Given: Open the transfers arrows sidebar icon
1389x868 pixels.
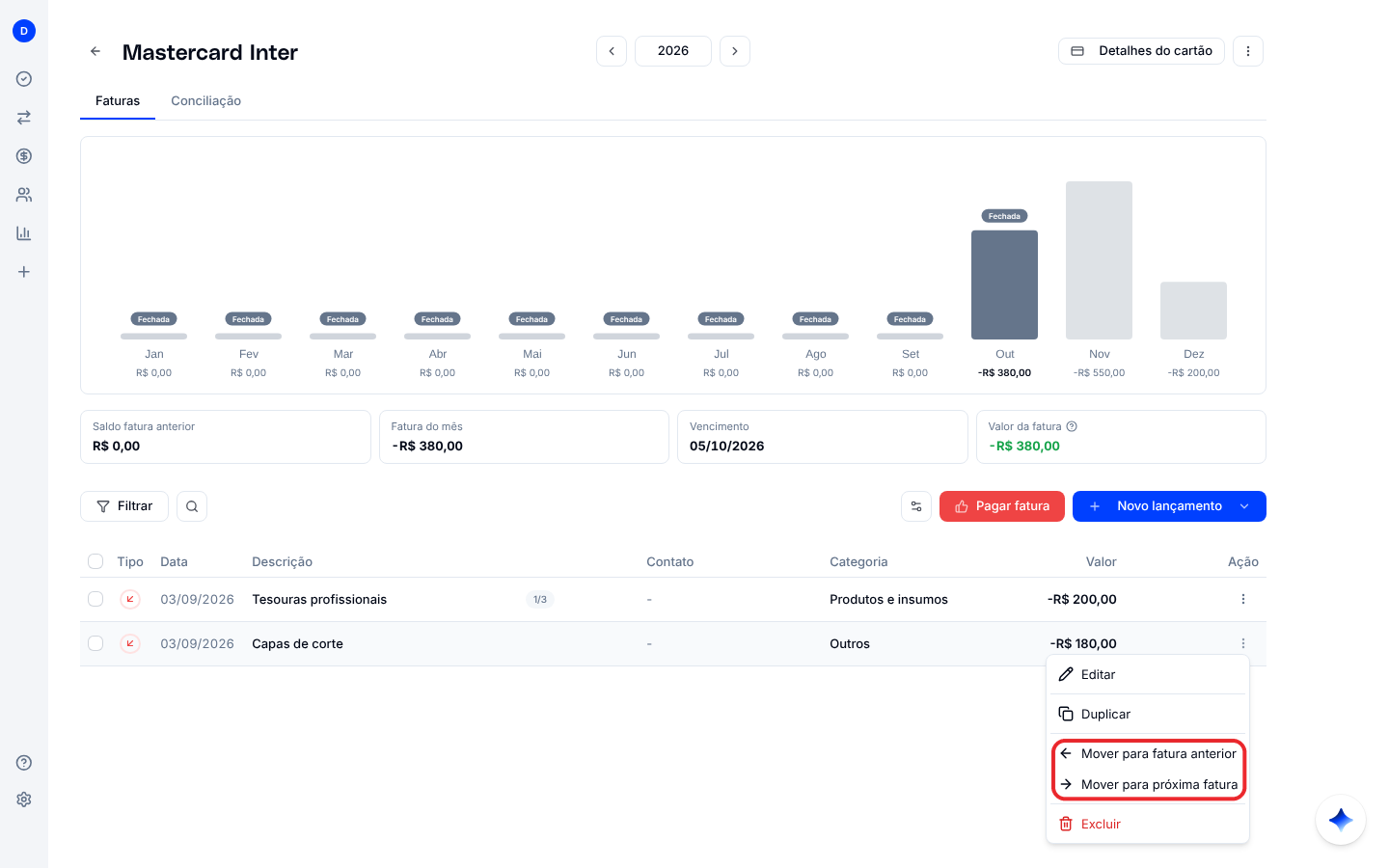Looking at the screenshot, I should tap(24, 118).
